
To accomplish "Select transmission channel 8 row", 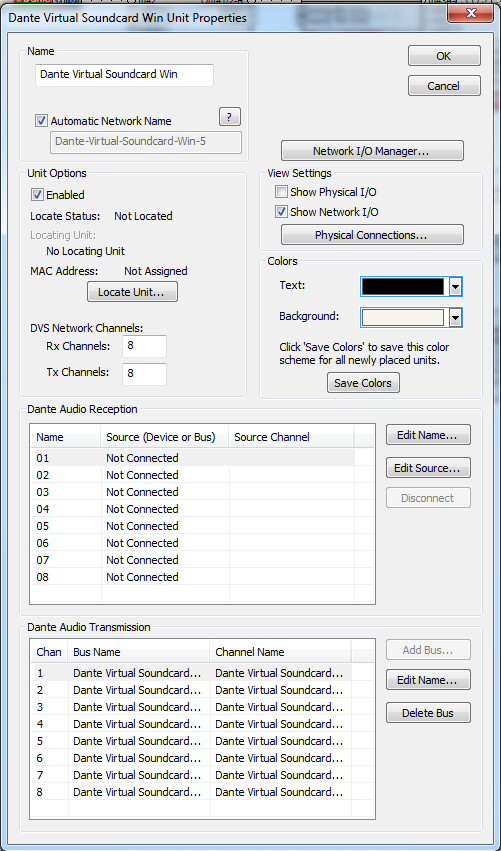I will pos(191,792).
